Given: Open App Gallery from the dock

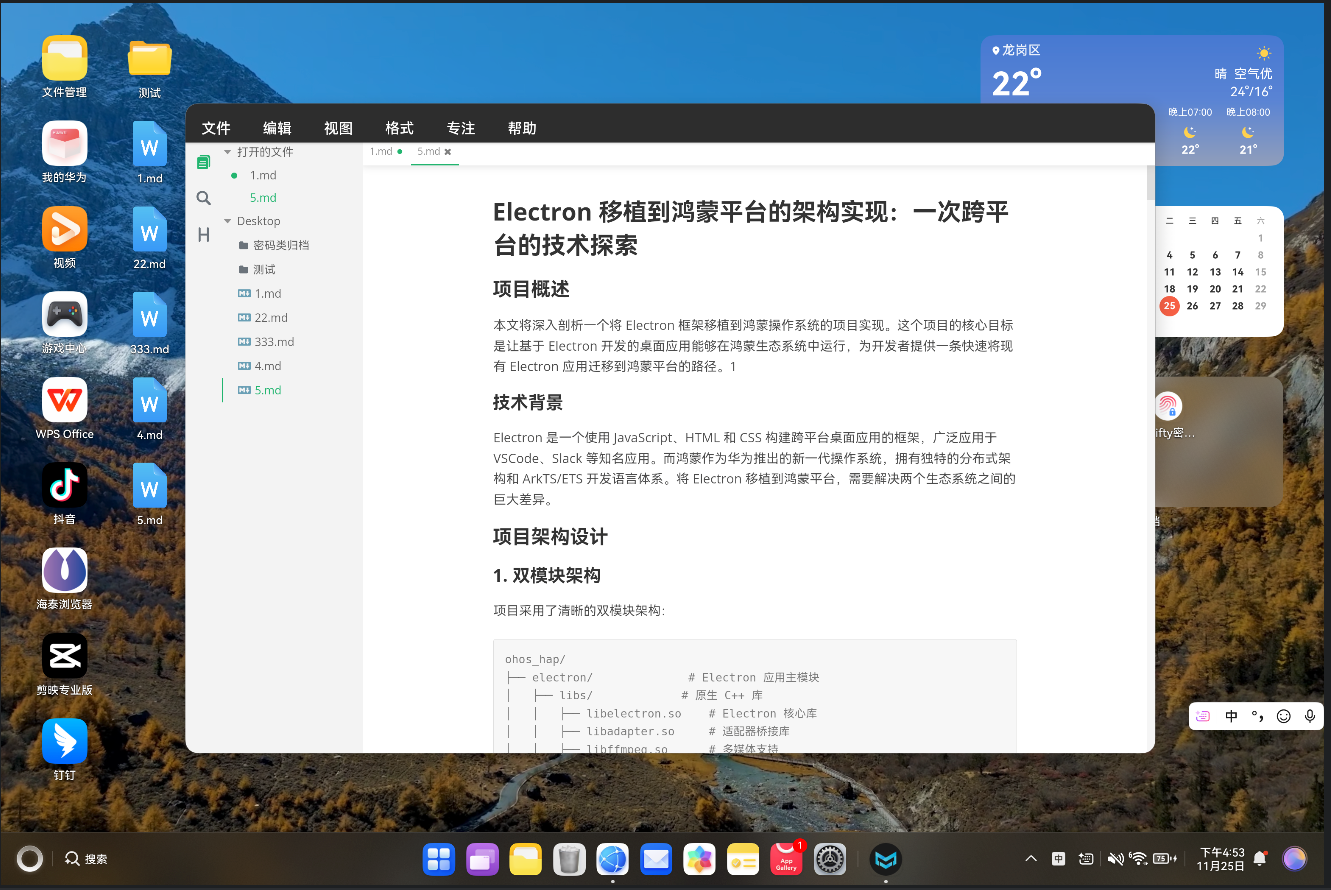Looking at the screenshot, I should coord(786,858).
